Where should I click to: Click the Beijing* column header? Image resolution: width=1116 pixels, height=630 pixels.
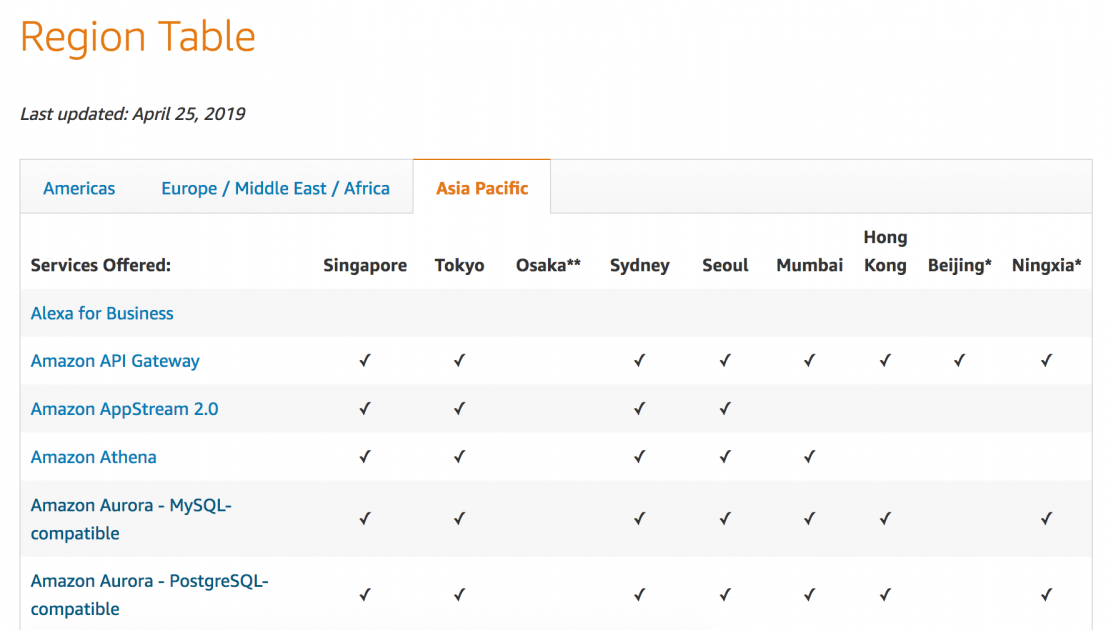coord(959,265)
